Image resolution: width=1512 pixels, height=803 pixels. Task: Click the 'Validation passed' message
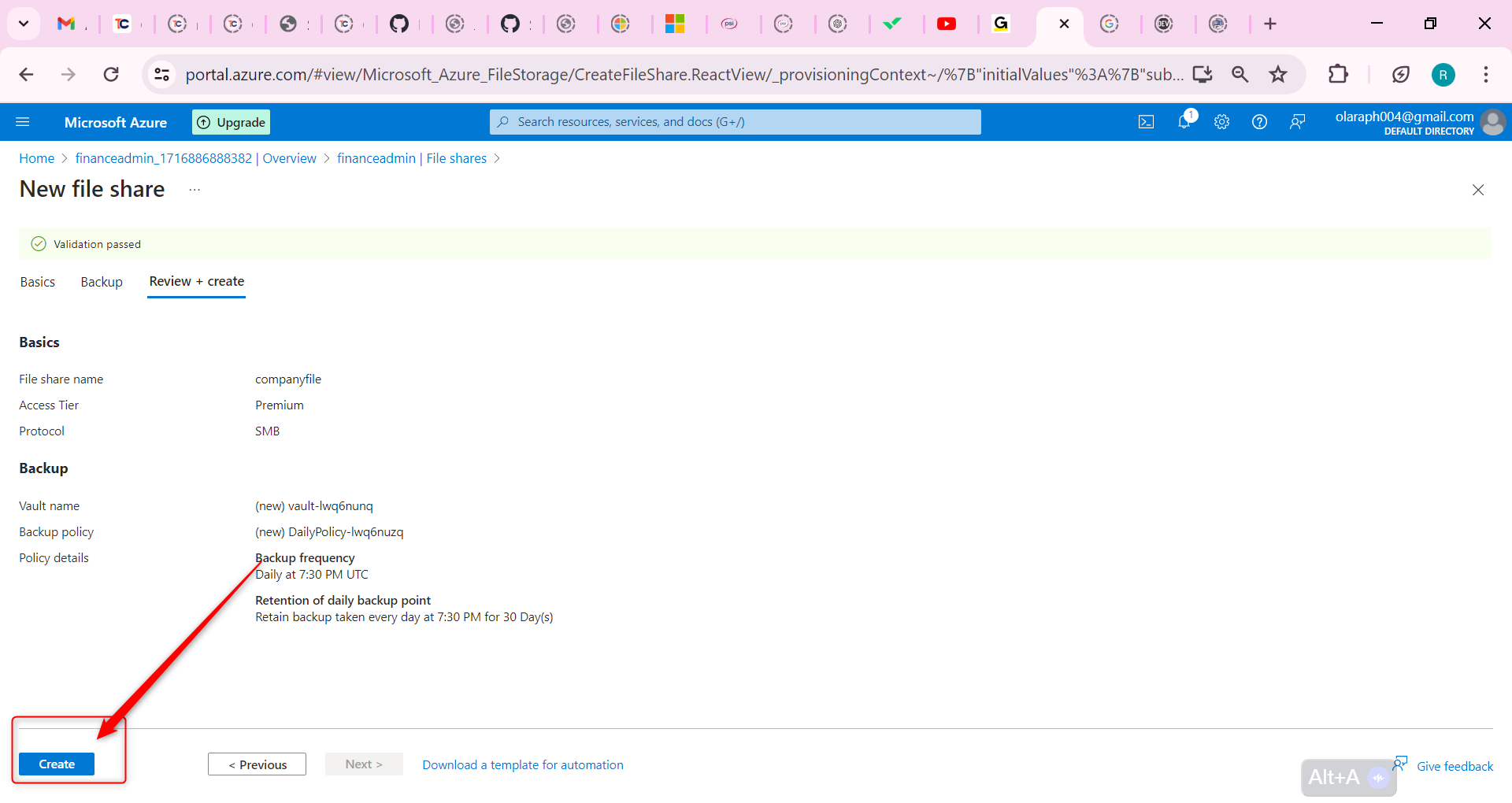pyautogui.click(x=97, y=244)
